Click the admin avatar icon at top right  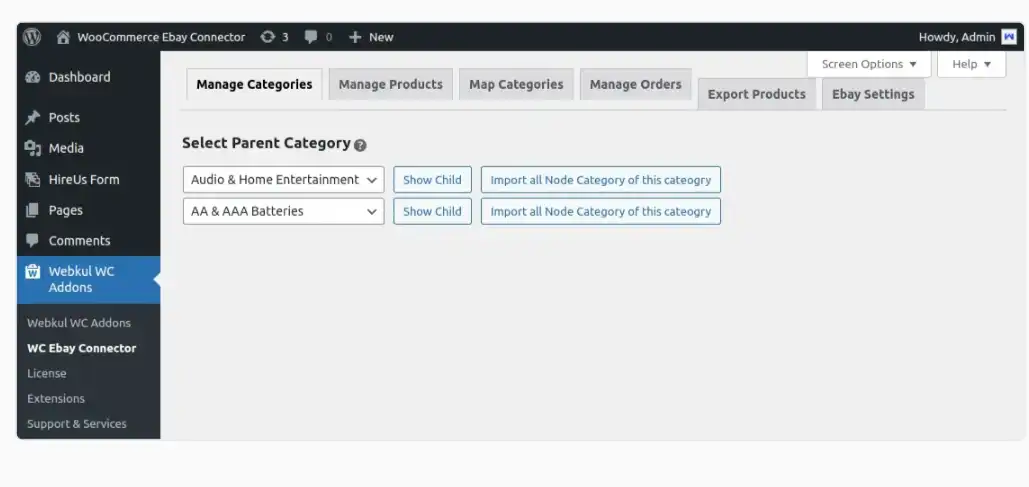(1008, 37)
